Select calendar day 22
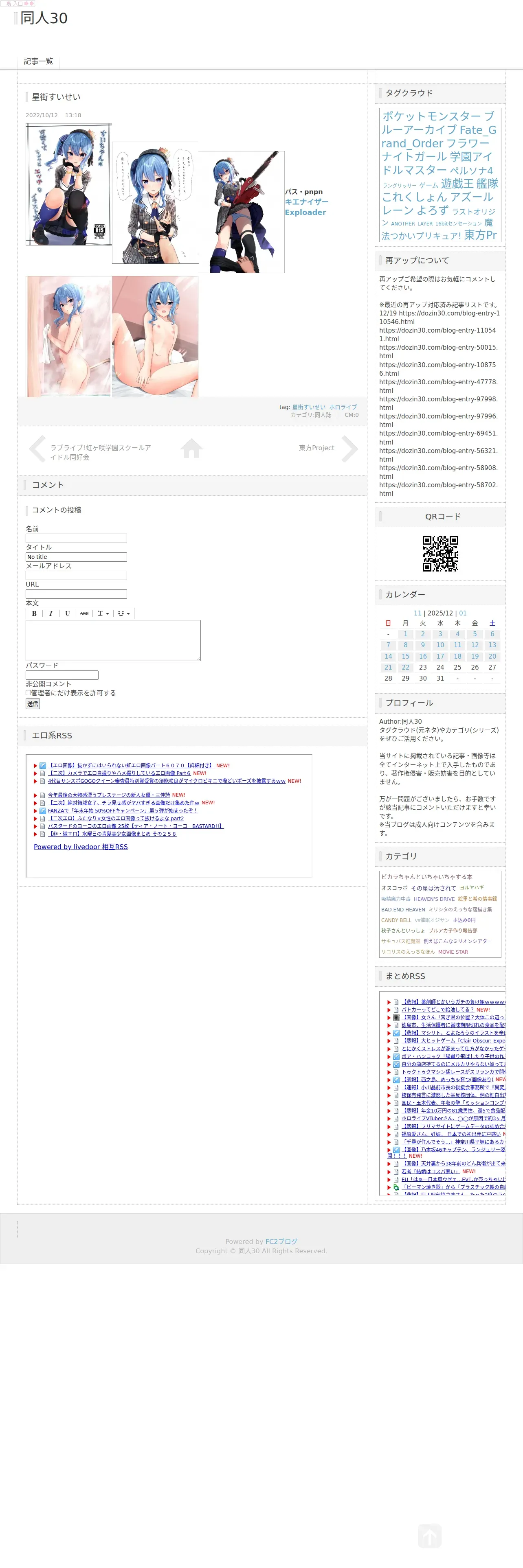 tap(406, 668)
